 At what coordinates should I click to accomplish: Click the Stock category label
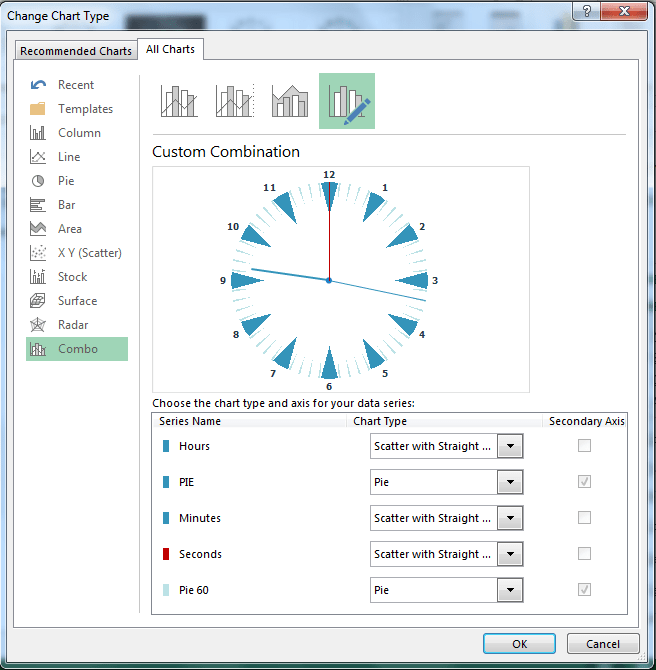(x=73, y=277)
